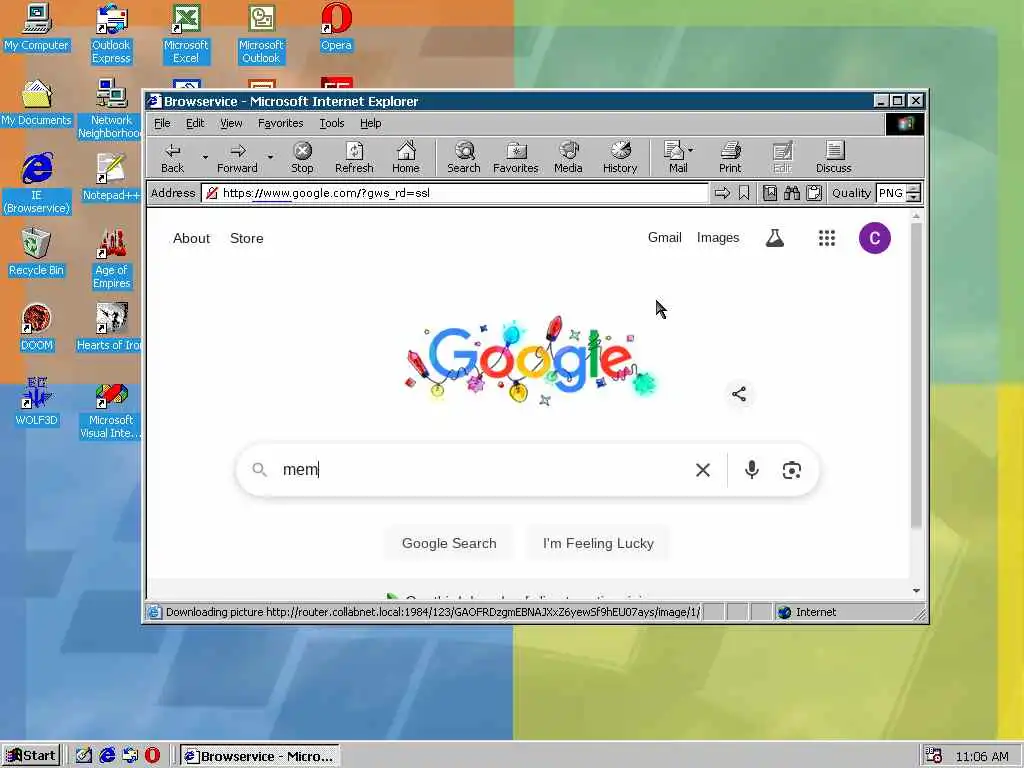Screen dimensions: 1024x768
Task: Share the Google doodle
Action: pyautogui.click(x=739, y=394)
